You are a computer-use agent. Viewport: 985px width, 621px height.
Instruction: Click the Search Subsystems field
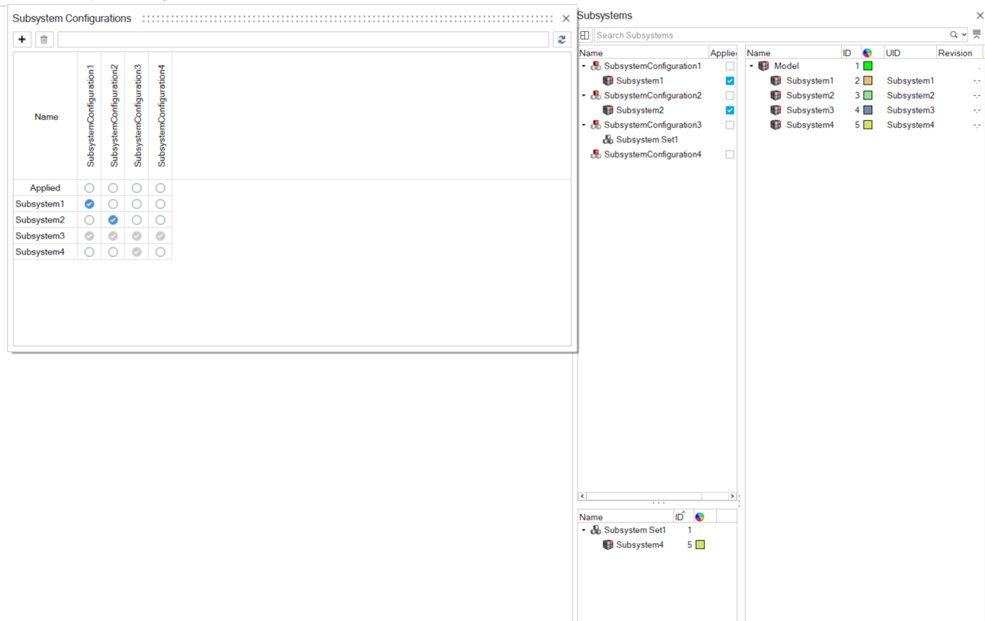(773, 35)
